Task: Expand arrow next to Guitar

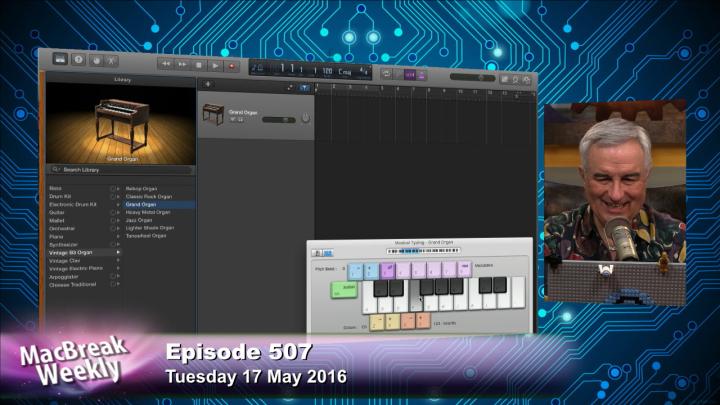Action: tap(118, 213)
